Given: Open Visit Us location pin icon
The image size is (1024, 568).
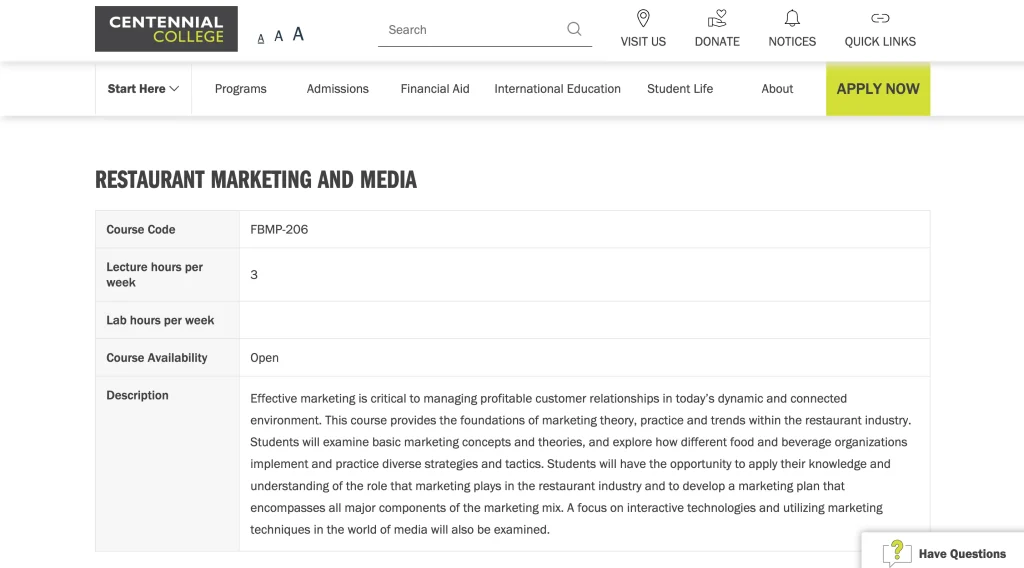Looking at the screenshot, I should click(643, 18).
